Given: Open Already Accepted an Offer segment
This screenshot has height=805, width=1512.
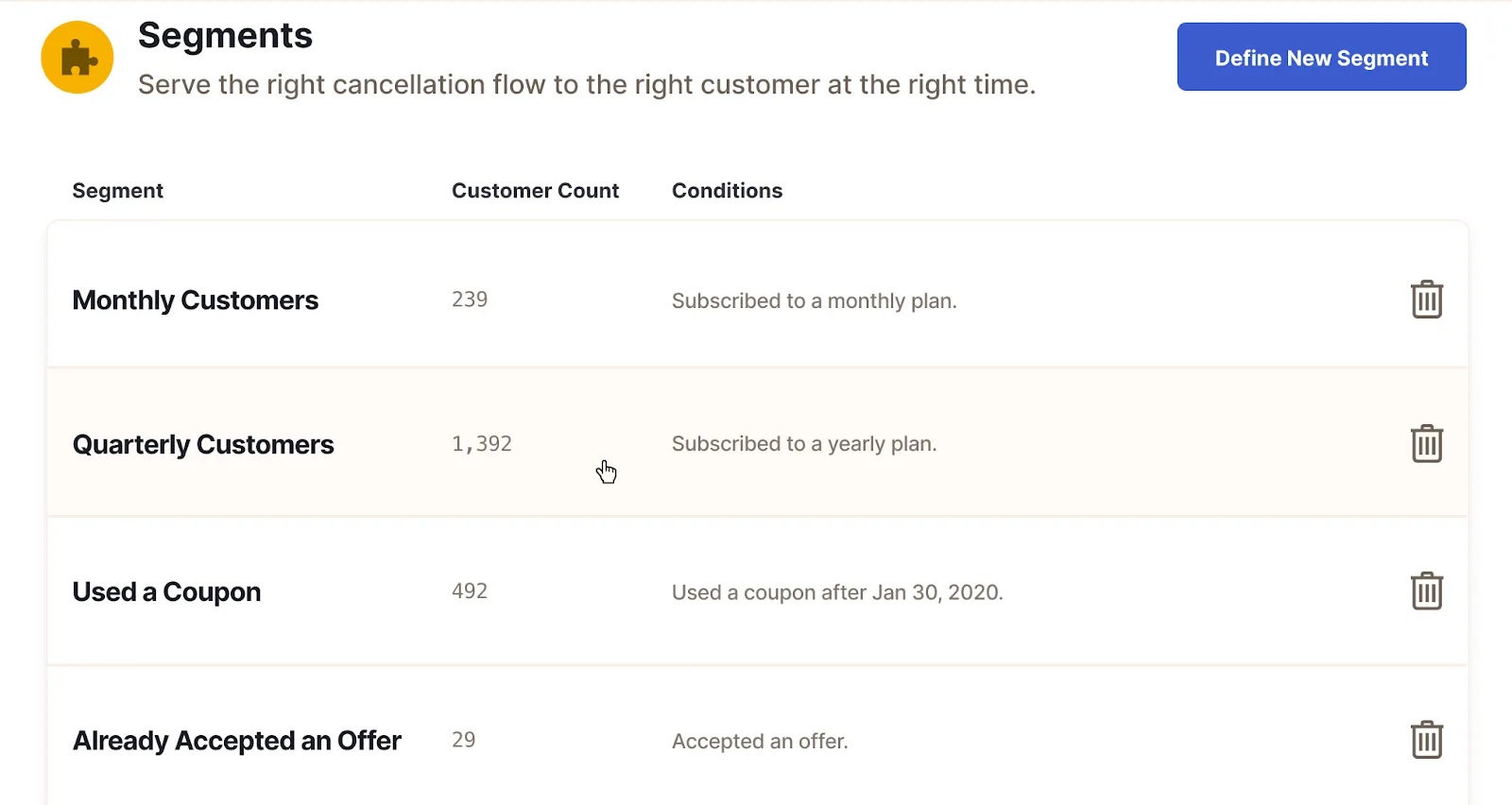Looking at the screenshot, I should 237,741.
